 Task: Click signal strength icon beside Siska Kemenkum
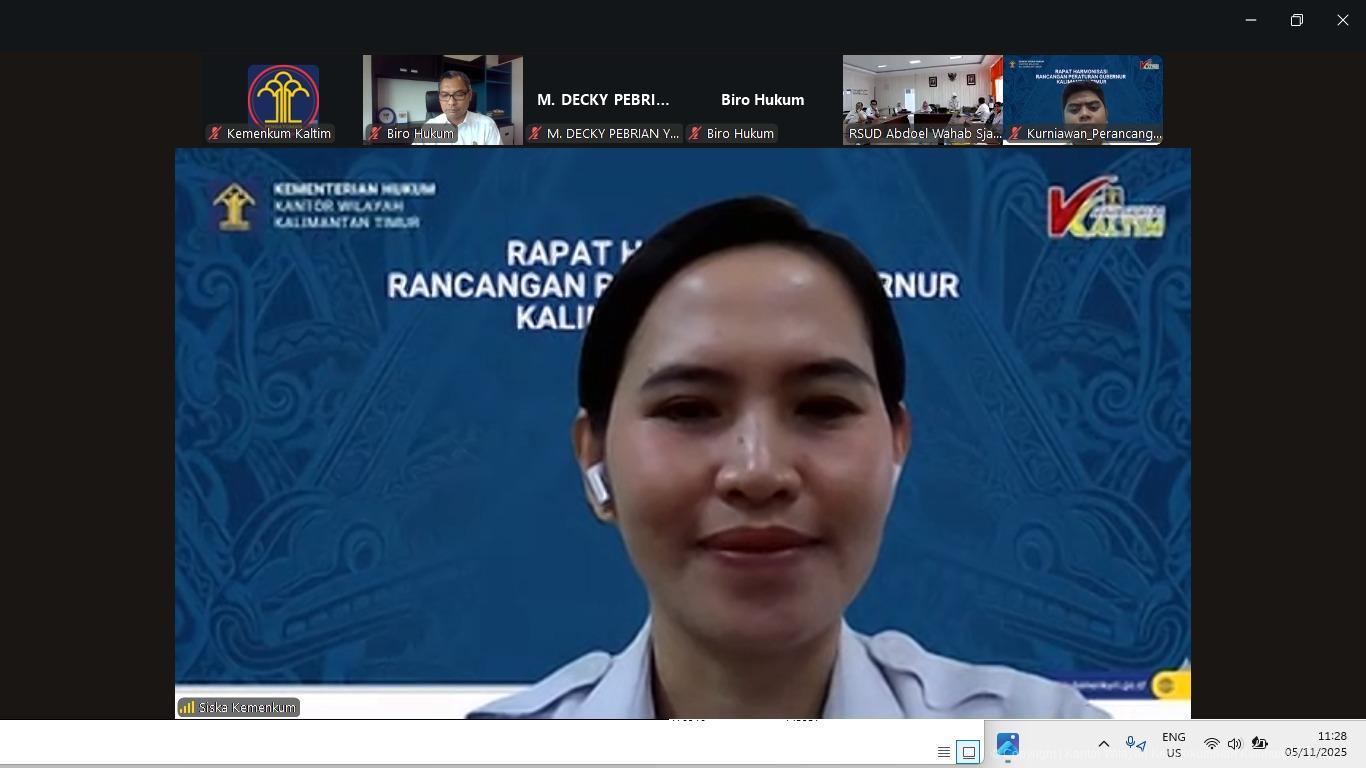(187, 708)
